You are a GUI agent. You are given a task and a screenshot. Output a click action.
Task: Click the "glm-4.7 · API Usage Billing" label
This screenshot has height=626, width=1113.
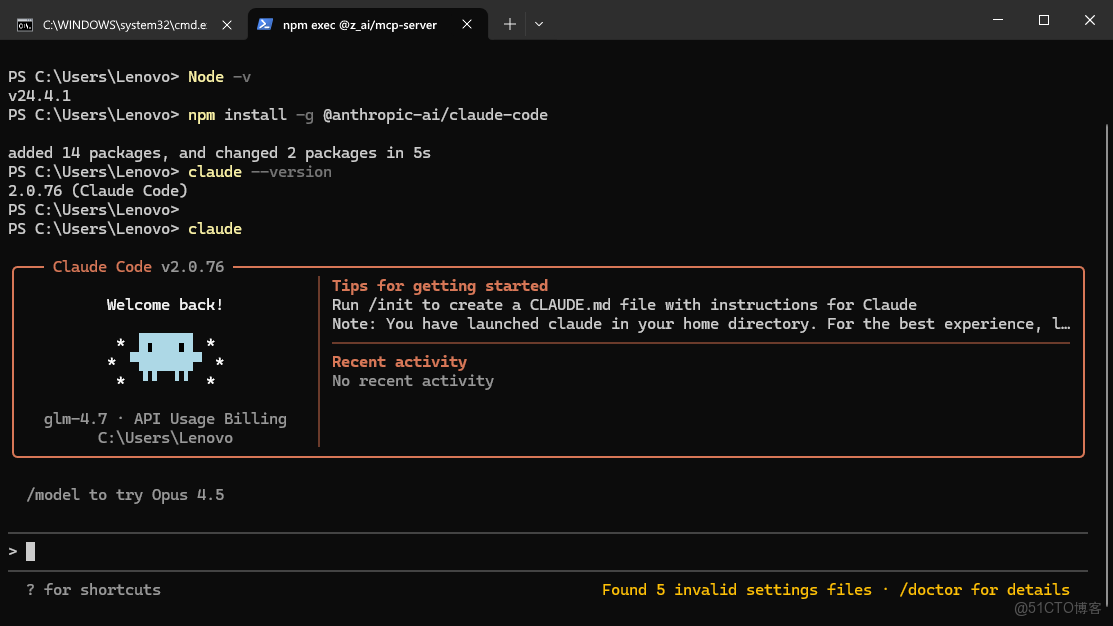tap(165, 419)
